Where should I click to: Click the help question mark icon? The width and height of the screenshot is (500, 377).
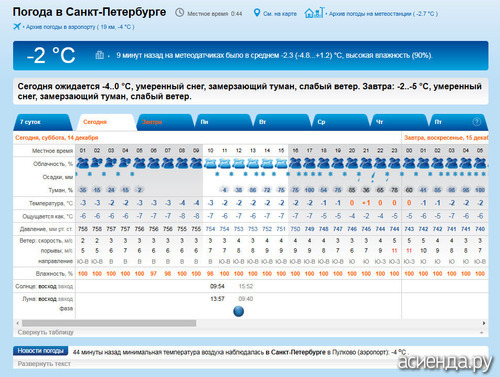pyautogui.click(x=477, y=122)
